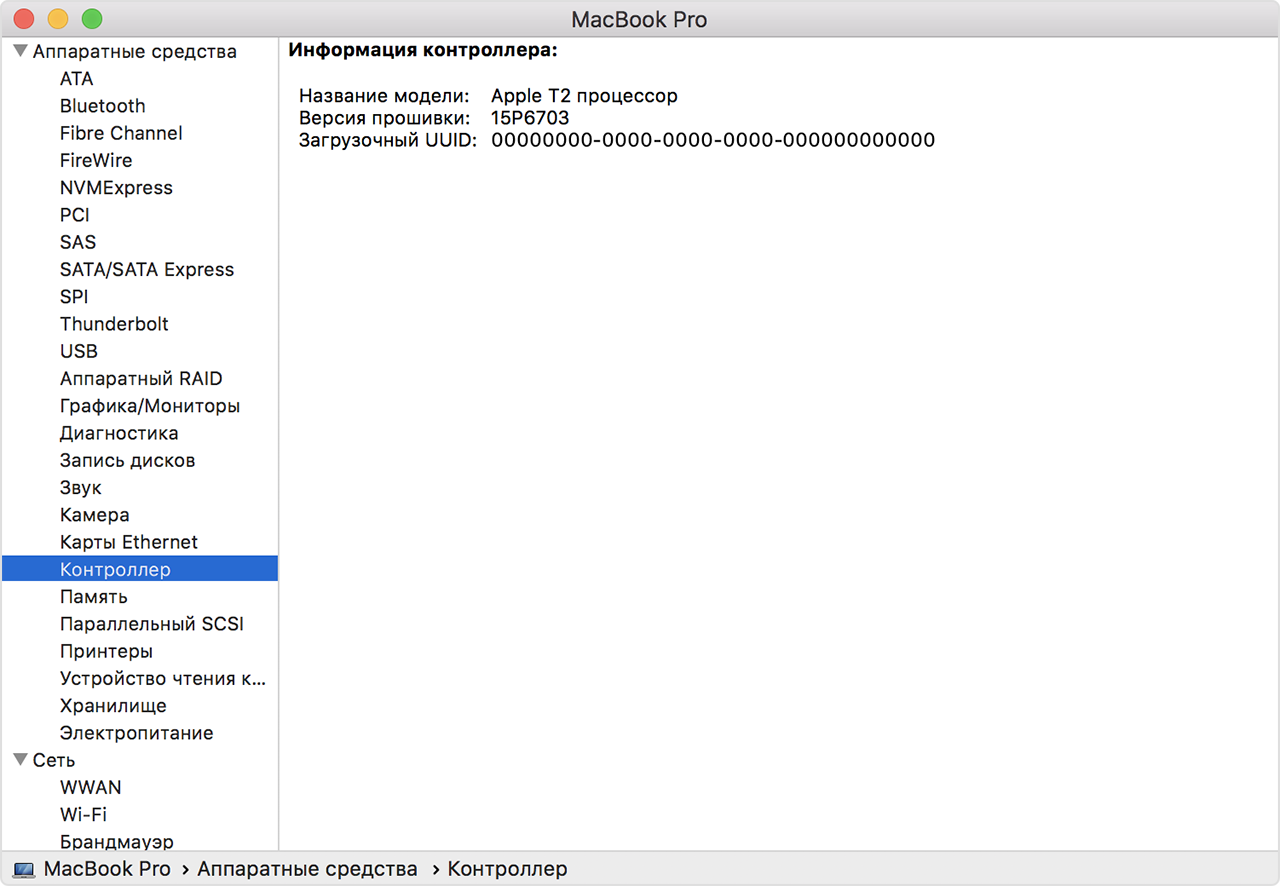The image size is (1280, 886).
Task: Click the green zoom window button
Action: pyautogui.click(x=92, y=18)
